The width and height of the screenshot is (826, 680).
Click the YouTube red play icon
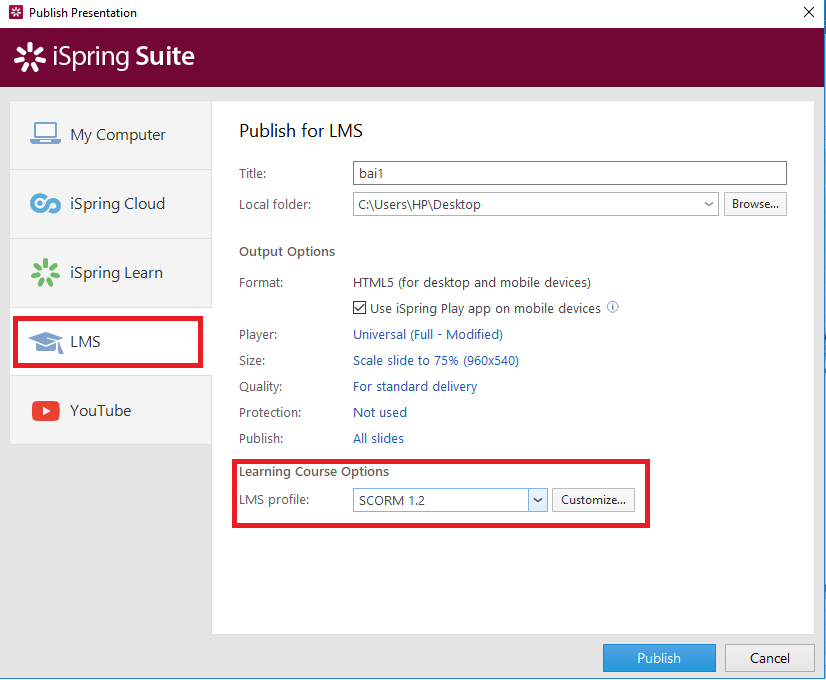46,411
